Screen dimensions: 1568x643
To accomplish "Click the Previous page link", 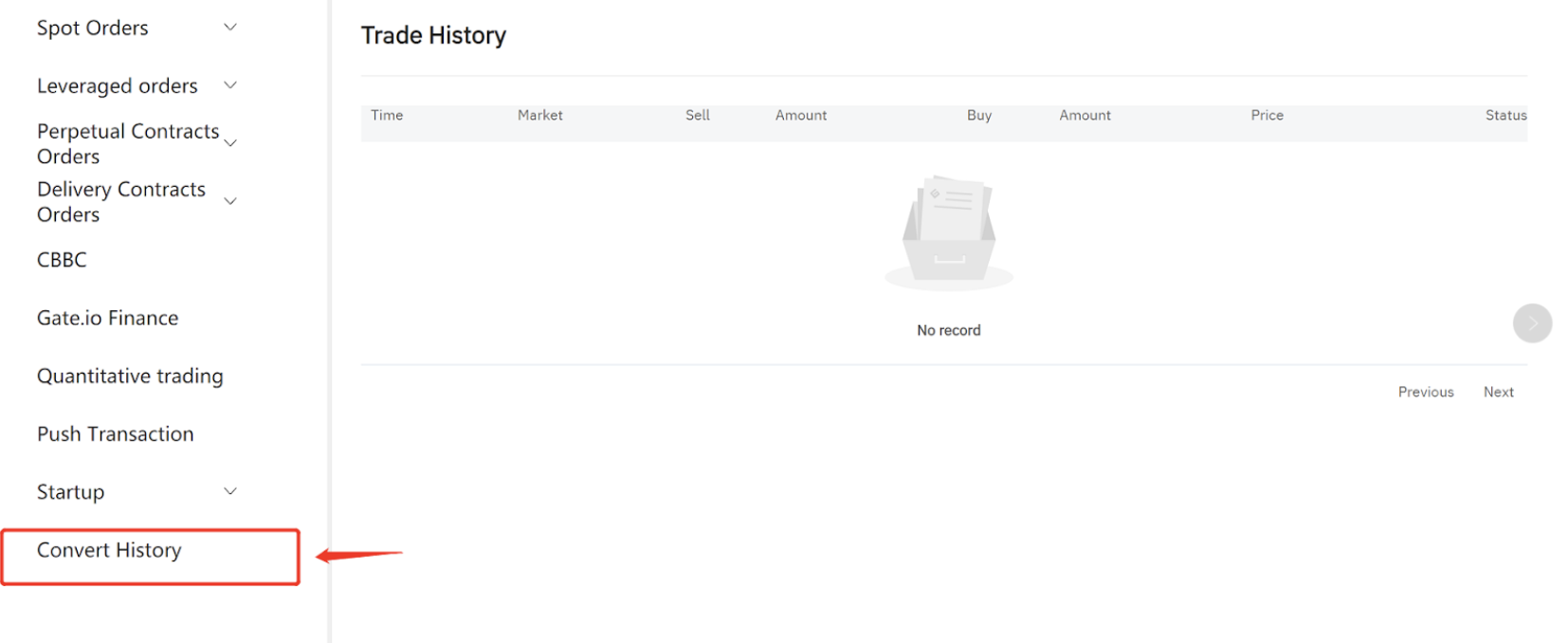I will [x=1426, y=392].
